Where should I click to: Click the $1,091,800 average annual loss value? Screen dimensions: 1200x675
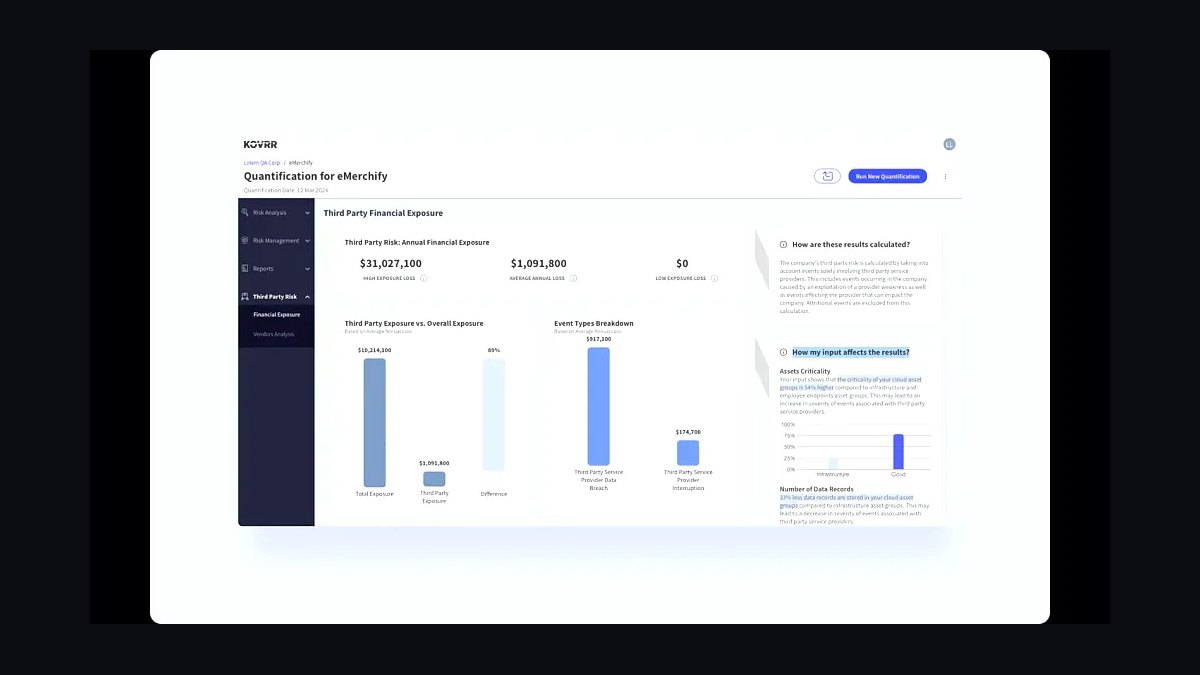(x=538, y=264)
